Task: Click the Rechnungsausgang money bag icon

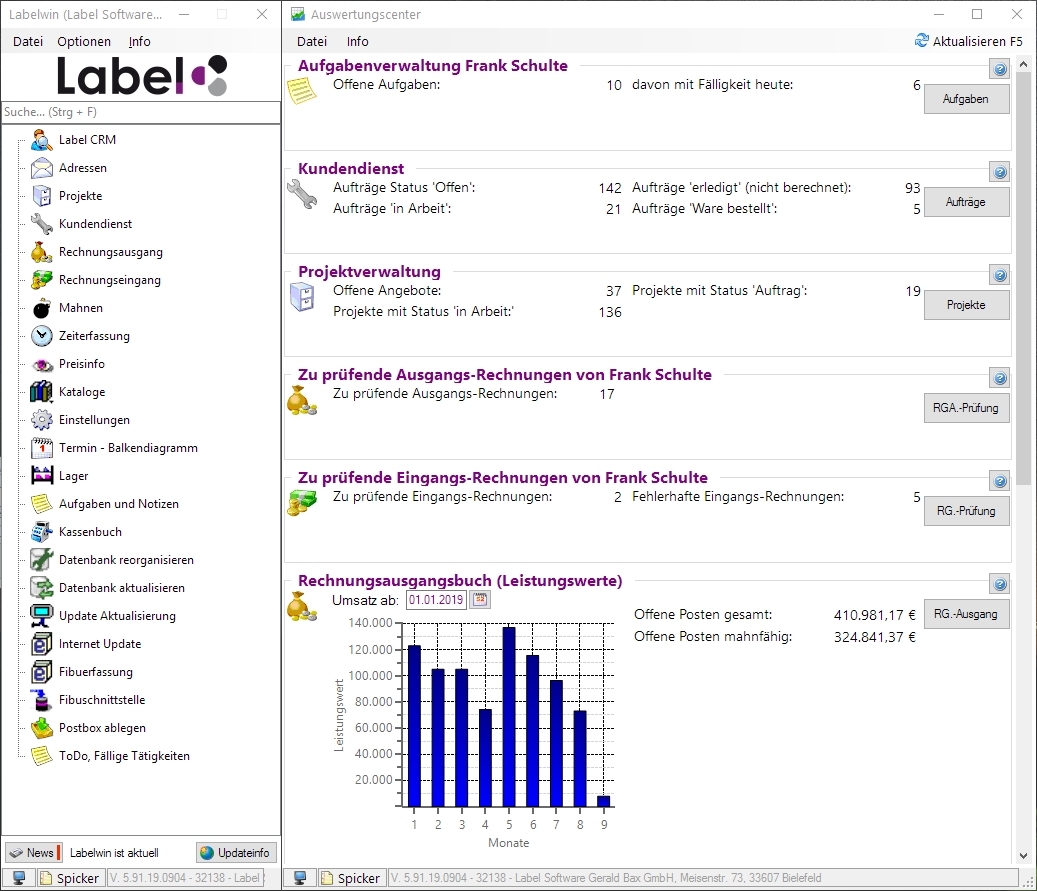Action: coord(42,252)
